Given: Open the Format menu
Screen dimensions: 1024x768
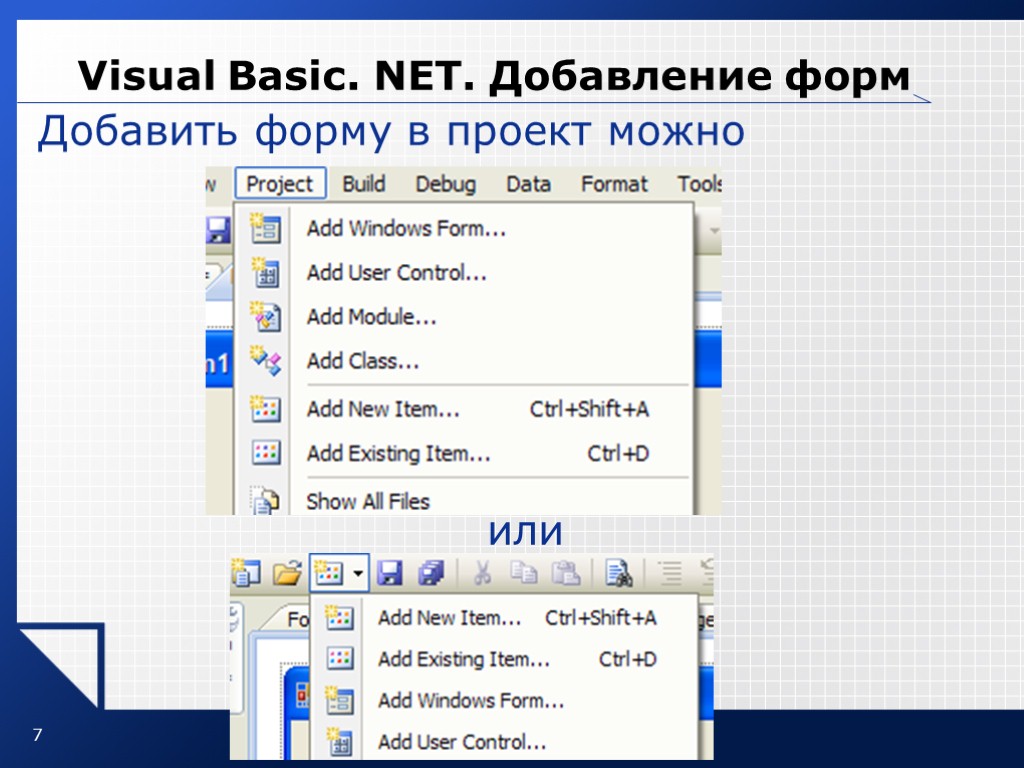Looking at the screenshot, I should pos(614,184).
